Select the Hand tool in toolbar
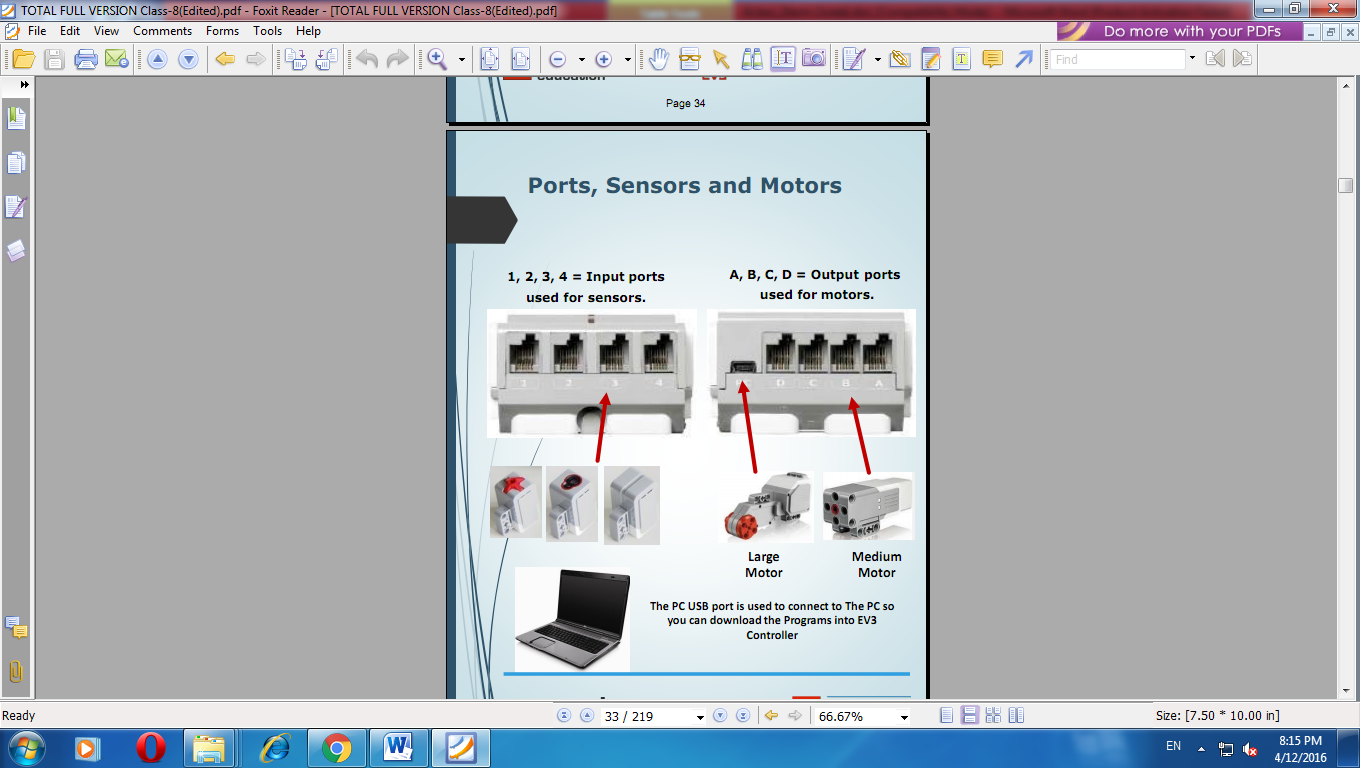1360x768 pixels. pos(658,59)
